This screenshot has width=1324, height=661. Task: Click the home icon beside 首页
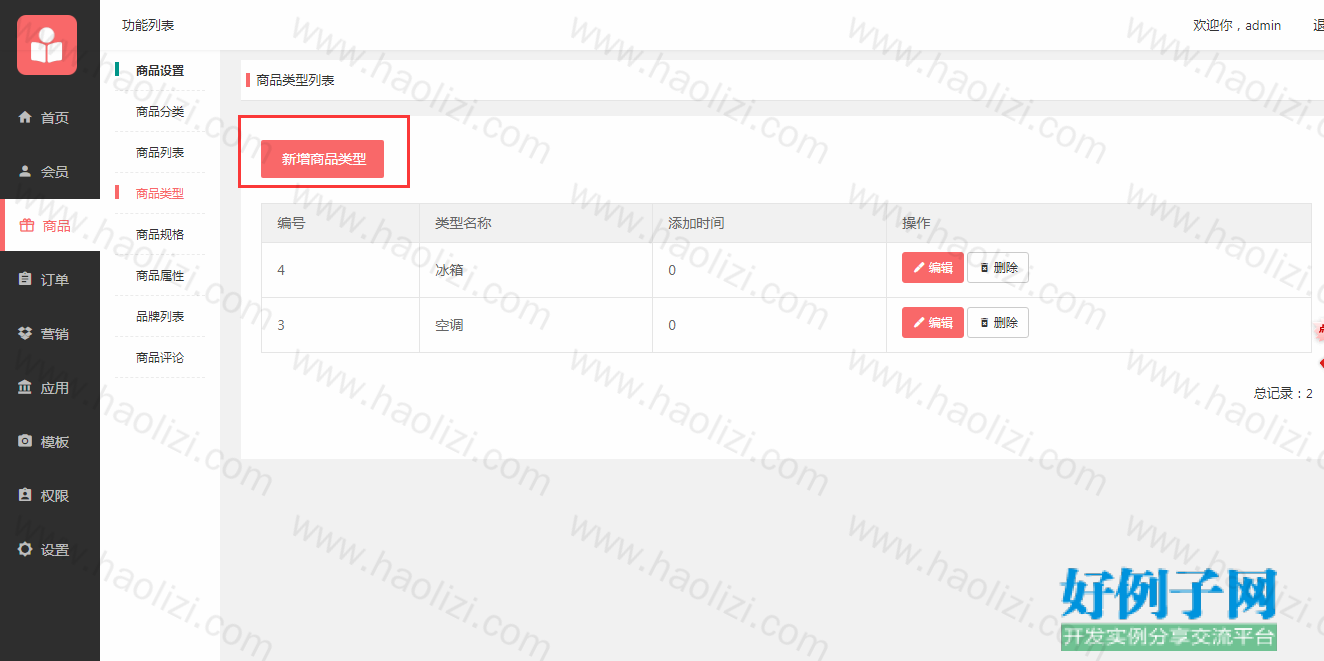pos(25,117)
